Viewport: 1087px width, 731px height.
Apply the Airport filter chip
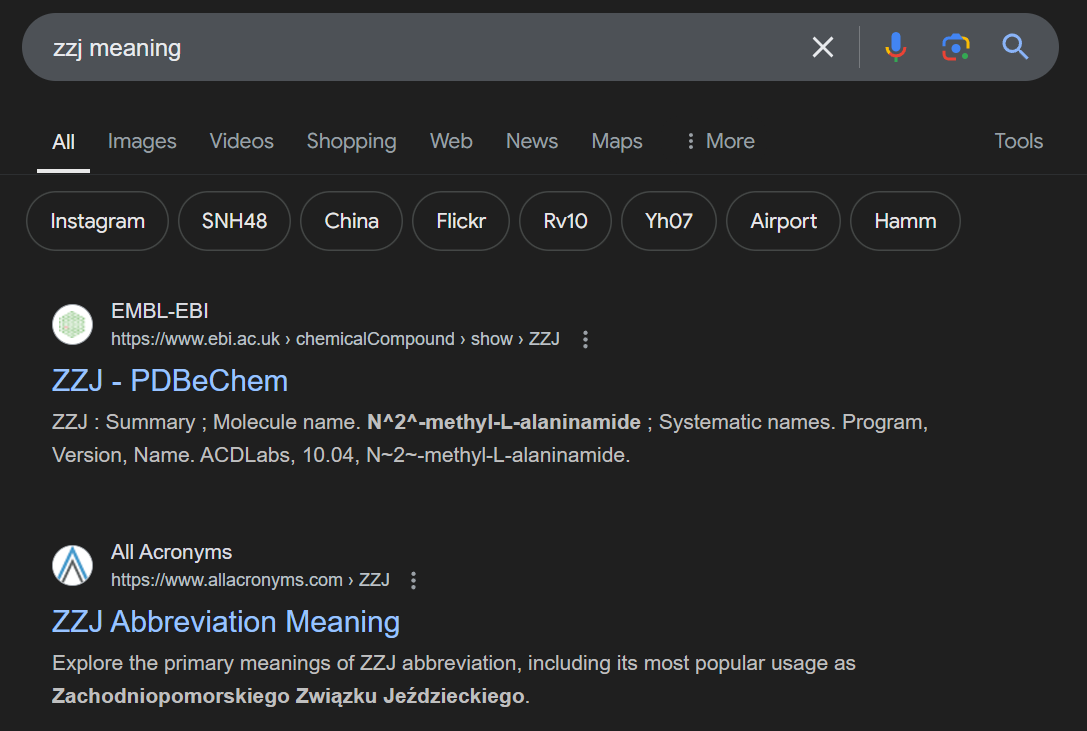pos(783,221)
